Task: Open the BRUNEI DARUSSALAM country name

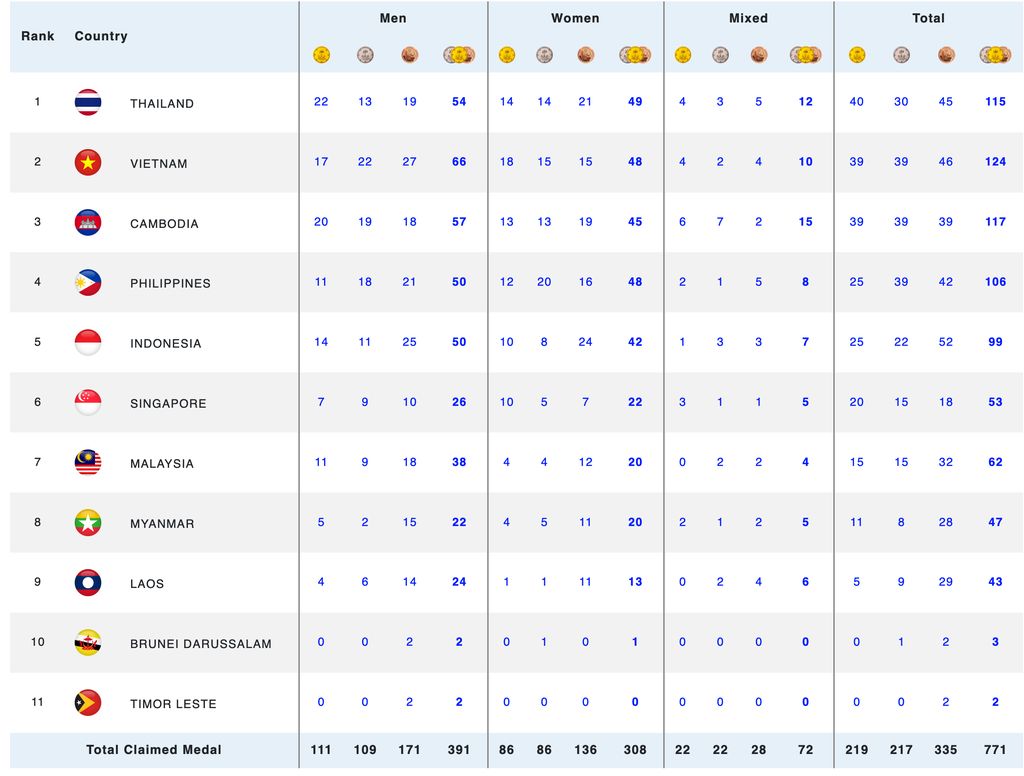Action: coord(201,644)
